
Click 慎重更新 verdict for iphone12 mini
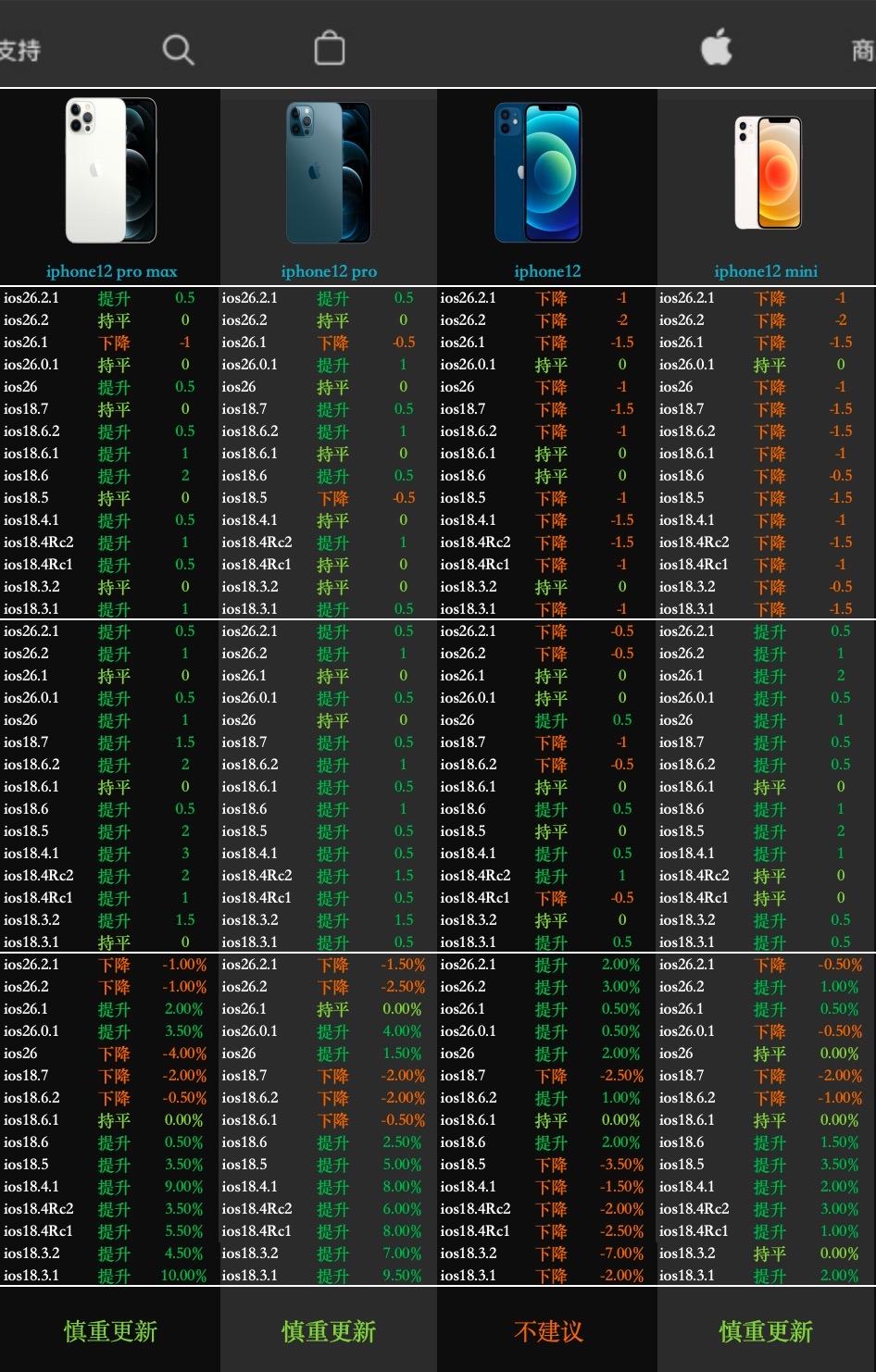766,1331
